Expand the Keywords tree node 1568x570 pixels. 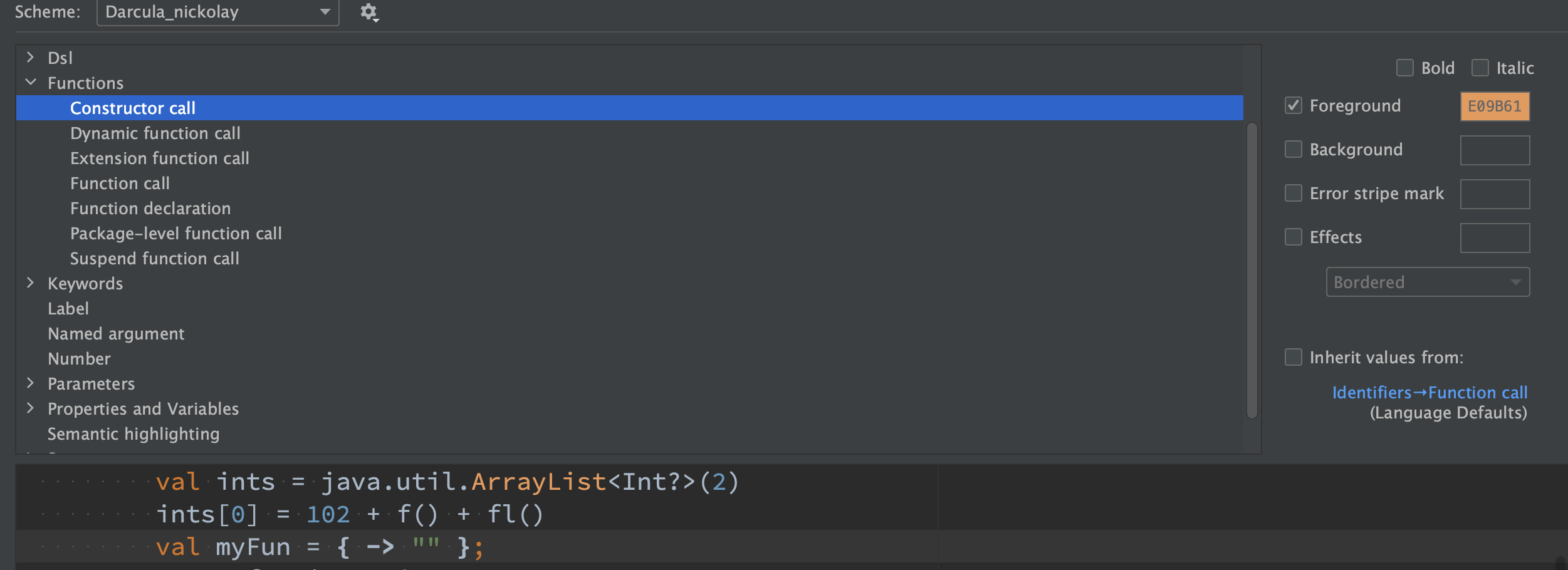pyautogui.click(x=30, y=283)
